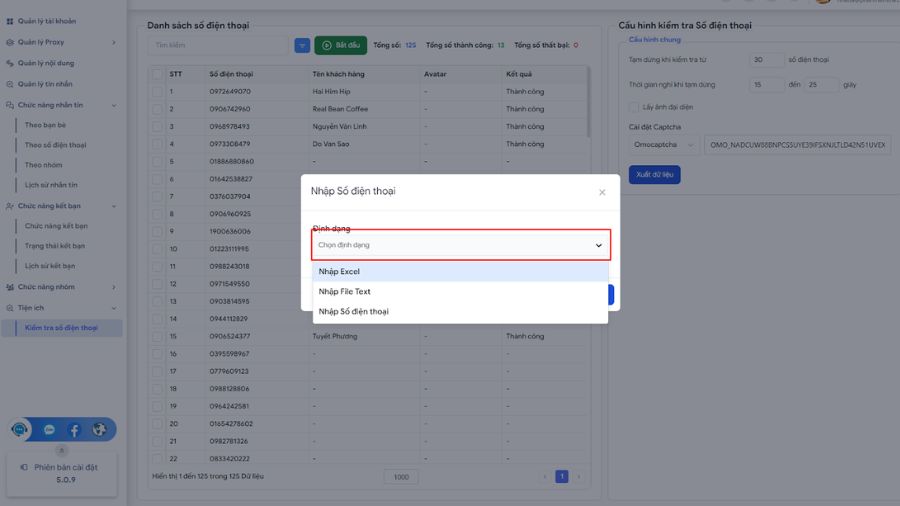The height and width of the screenshot is (506, 900).
Task: Click the Facebook icon in sidebar
Action: [x=74, y=430]
